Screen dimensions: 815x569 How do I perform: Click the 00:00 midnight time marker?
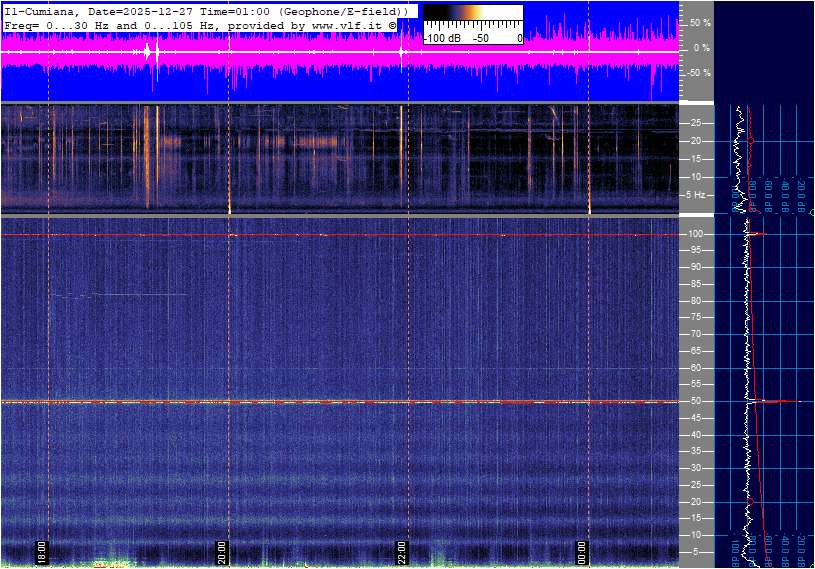[582, 552]
